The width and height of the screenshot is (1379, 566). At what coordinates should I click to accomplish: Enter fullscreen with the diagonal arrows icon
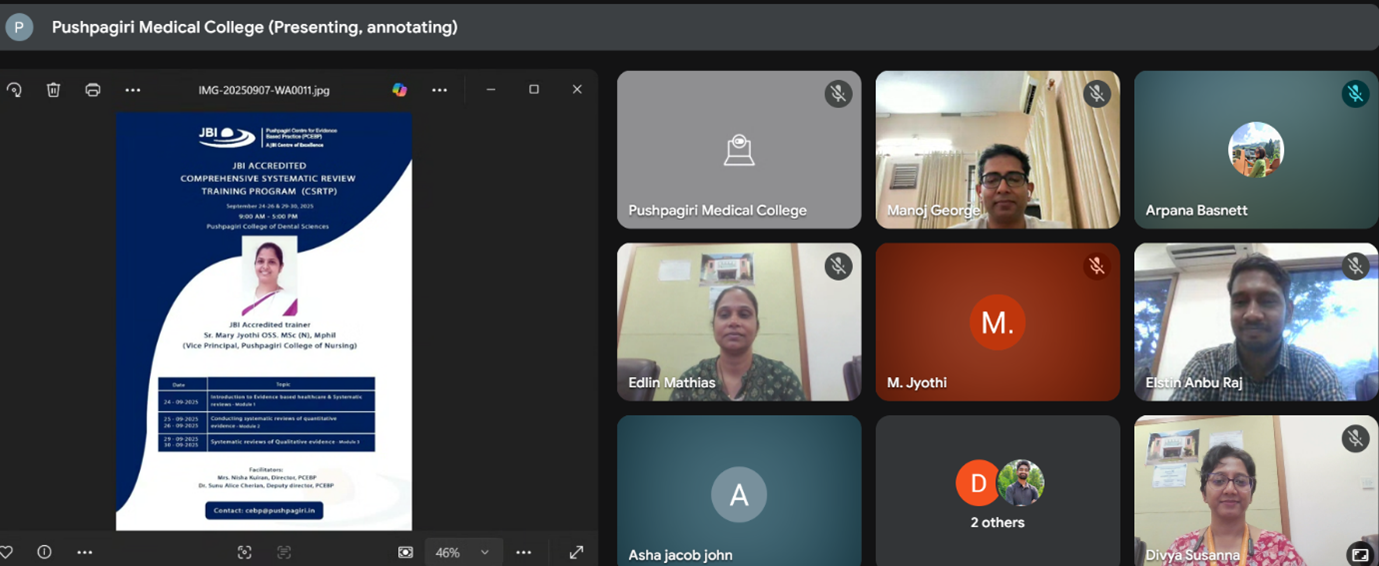(576, 552)
